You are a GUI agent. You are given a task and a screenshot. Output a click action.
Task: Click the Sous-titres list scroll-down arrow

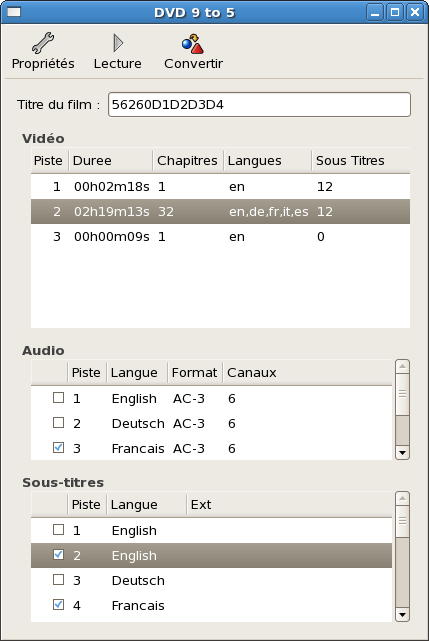click(402, 614)
